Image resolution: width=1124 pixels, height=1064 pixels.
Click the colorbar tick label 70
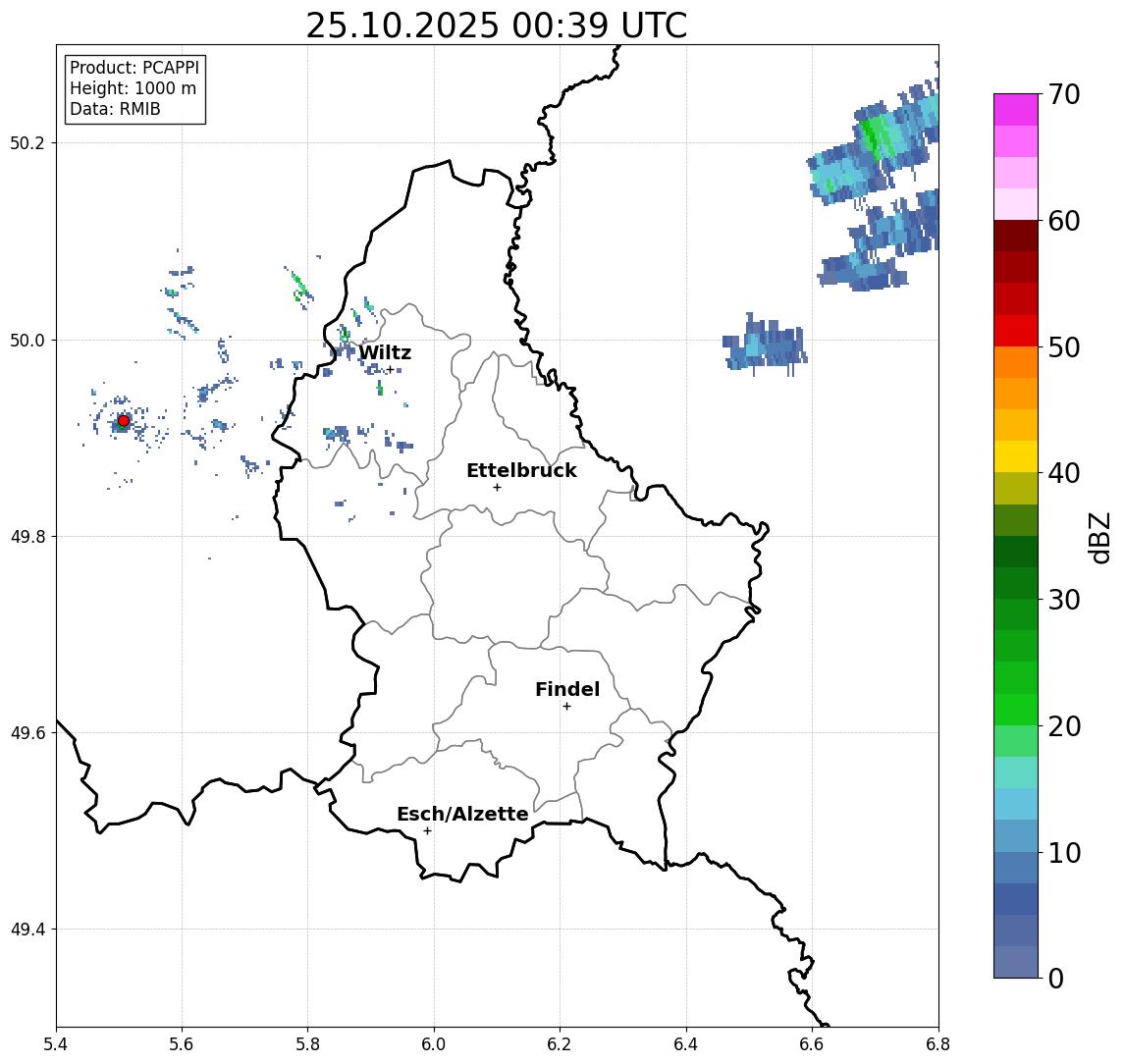pyautogui.click(x=1064, y=94)
